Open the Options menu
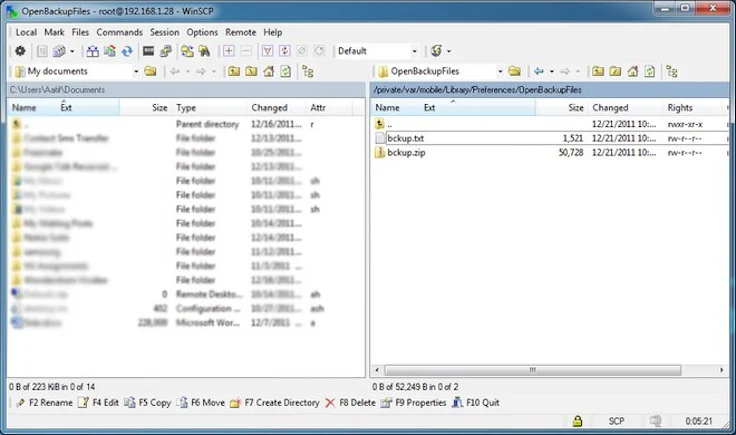 click(202, 32)
